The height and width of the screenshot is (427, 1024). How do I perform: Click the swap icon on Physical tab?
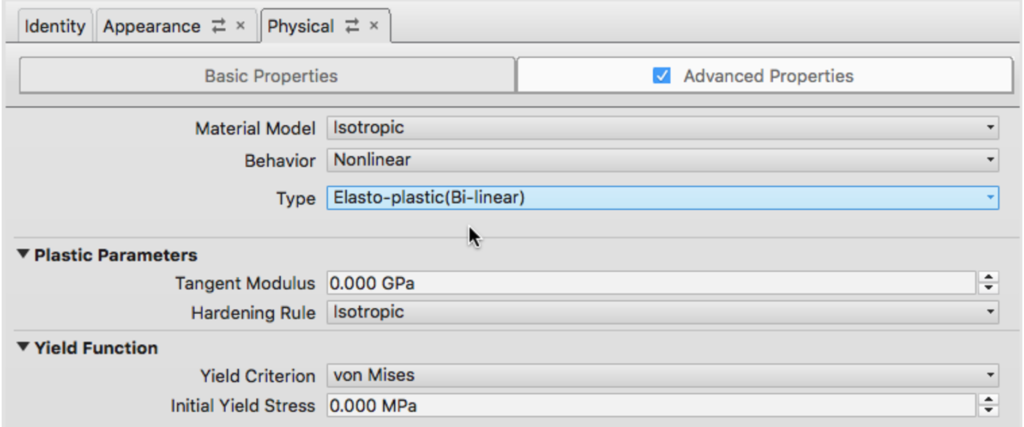[x=352, y=27]
